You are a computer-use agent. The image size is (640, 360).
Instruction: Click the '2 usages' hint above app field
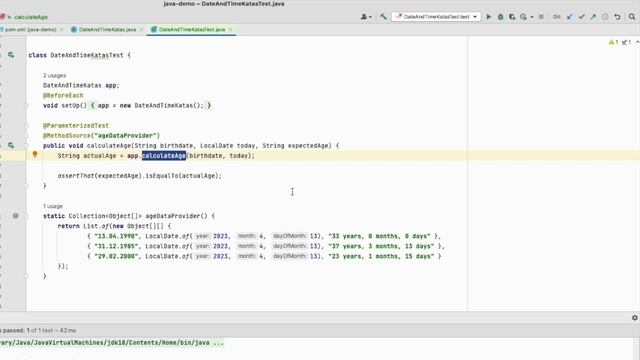coord(54,76)
